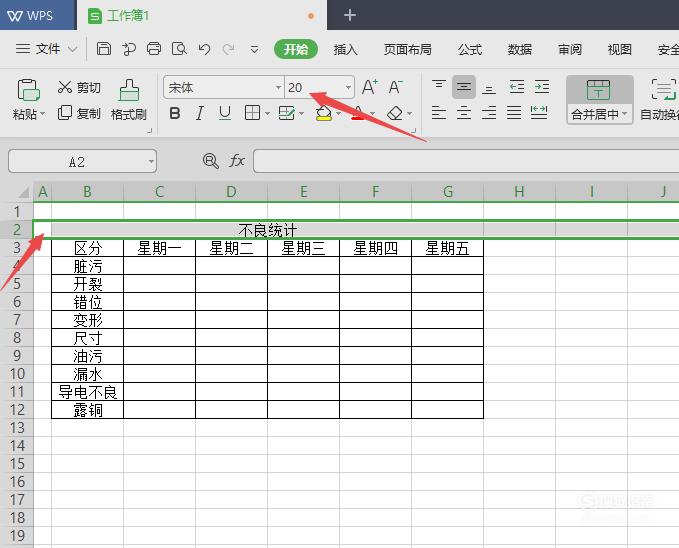Switch to the 开始 (Home) tab
The height and width of the screenshot is (548, 679).
(x=296, y=49)
